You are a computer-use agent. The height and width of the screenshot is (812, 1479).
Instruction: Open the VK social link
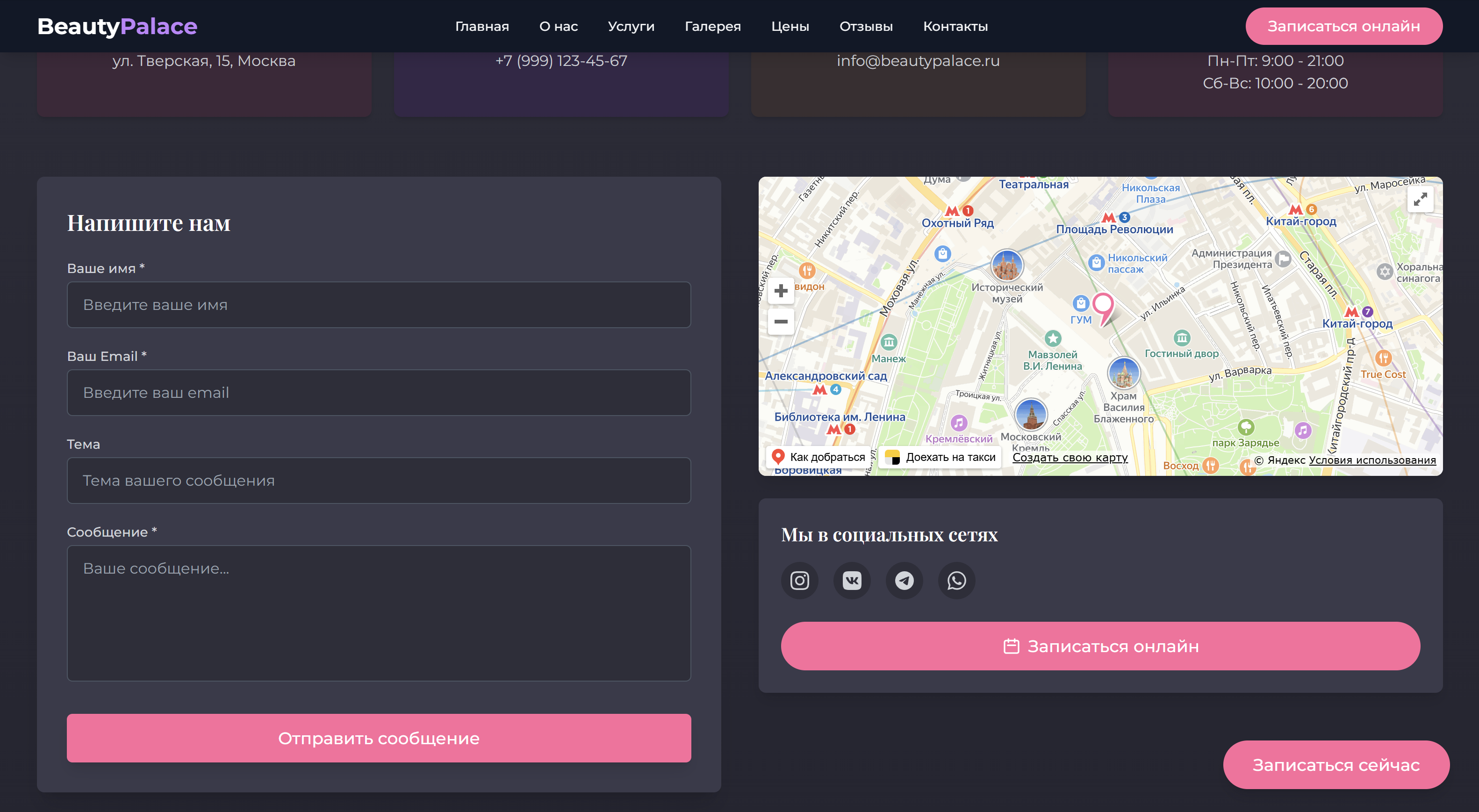click(x=852, y=581)
